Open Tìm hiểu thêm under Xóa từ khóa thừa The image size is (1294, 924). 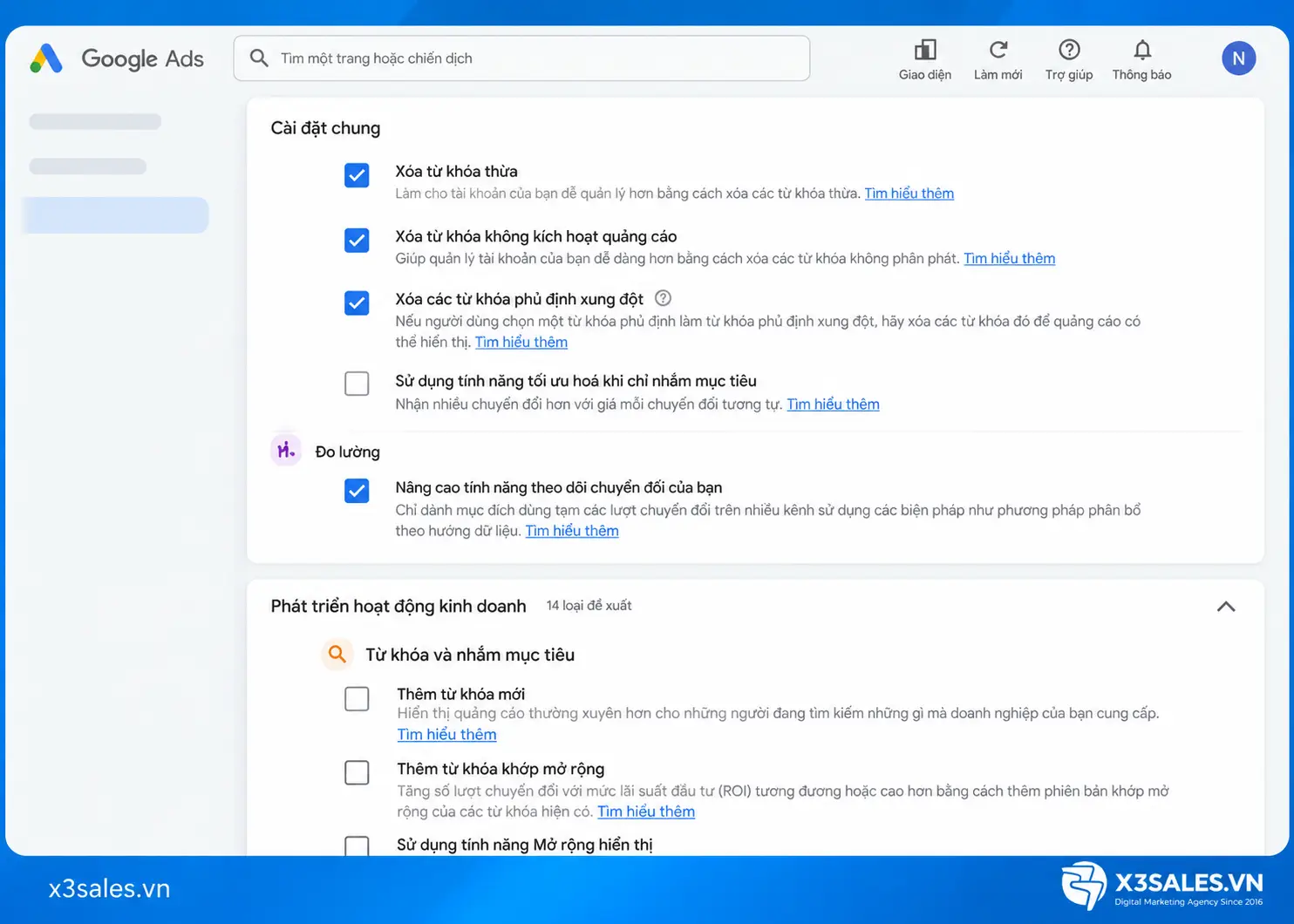point(909,194)
